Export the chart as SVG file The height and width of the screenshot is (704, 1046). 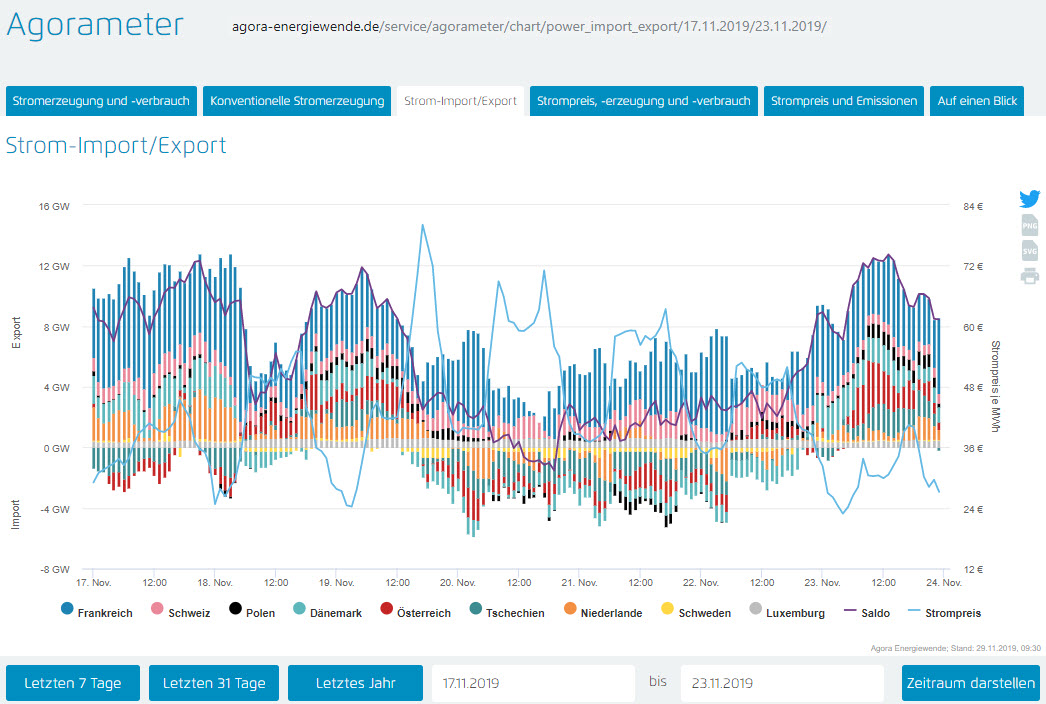[x=1030, y=251]
